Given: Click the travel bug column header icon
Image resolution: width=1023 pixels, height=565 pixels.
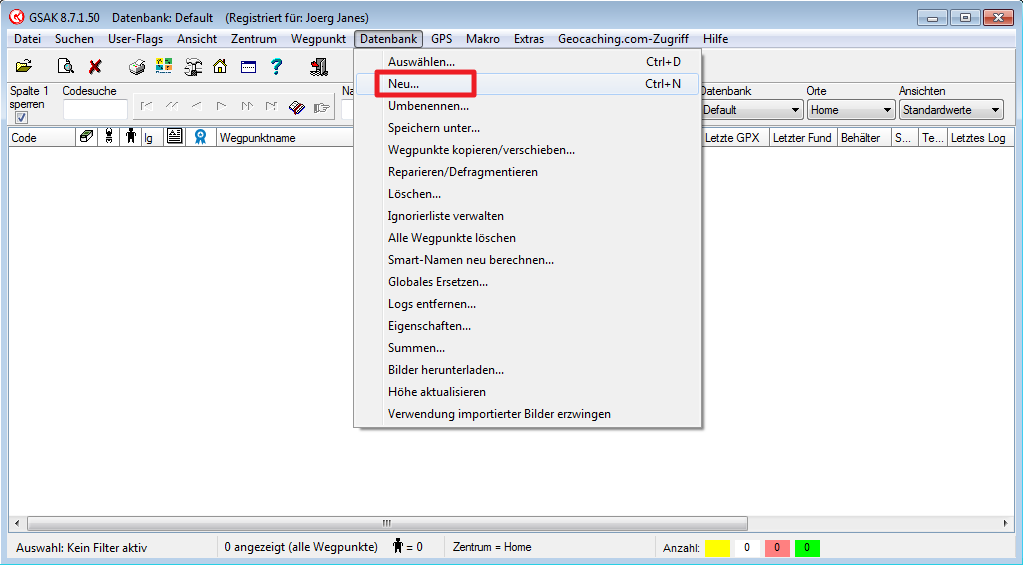Looking at the screenshot, I should point(109,137).
